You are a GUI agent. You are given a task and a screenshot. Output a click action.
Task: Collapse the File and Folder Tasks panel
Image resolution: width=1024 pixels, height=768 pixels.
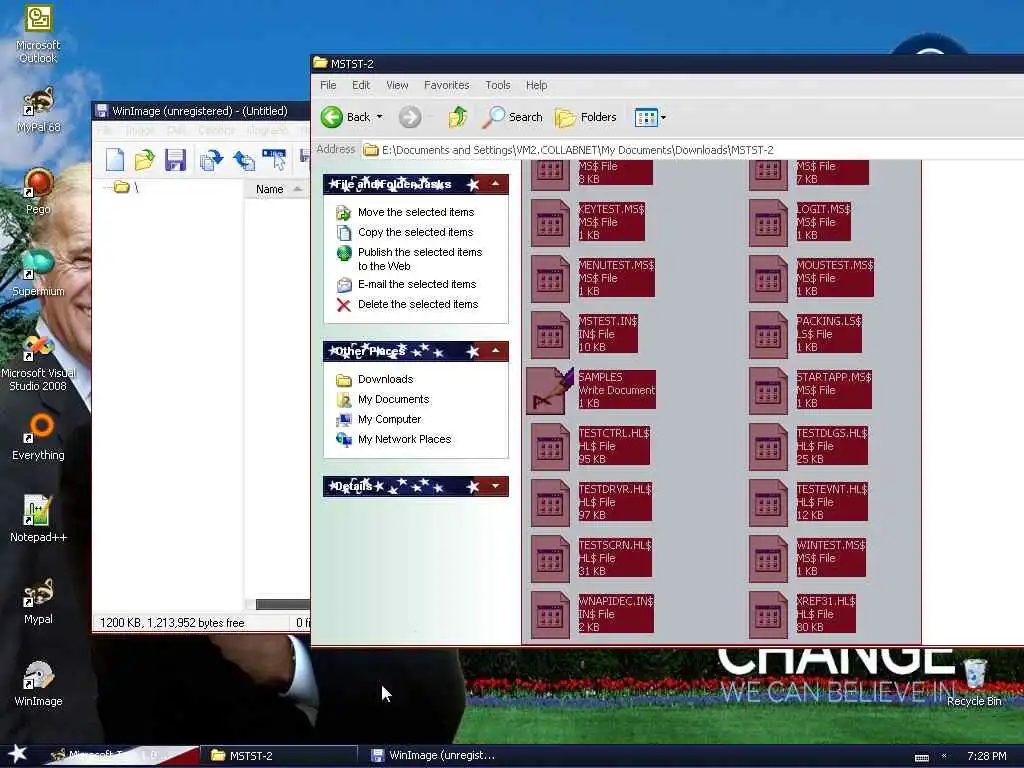[496, 184]
